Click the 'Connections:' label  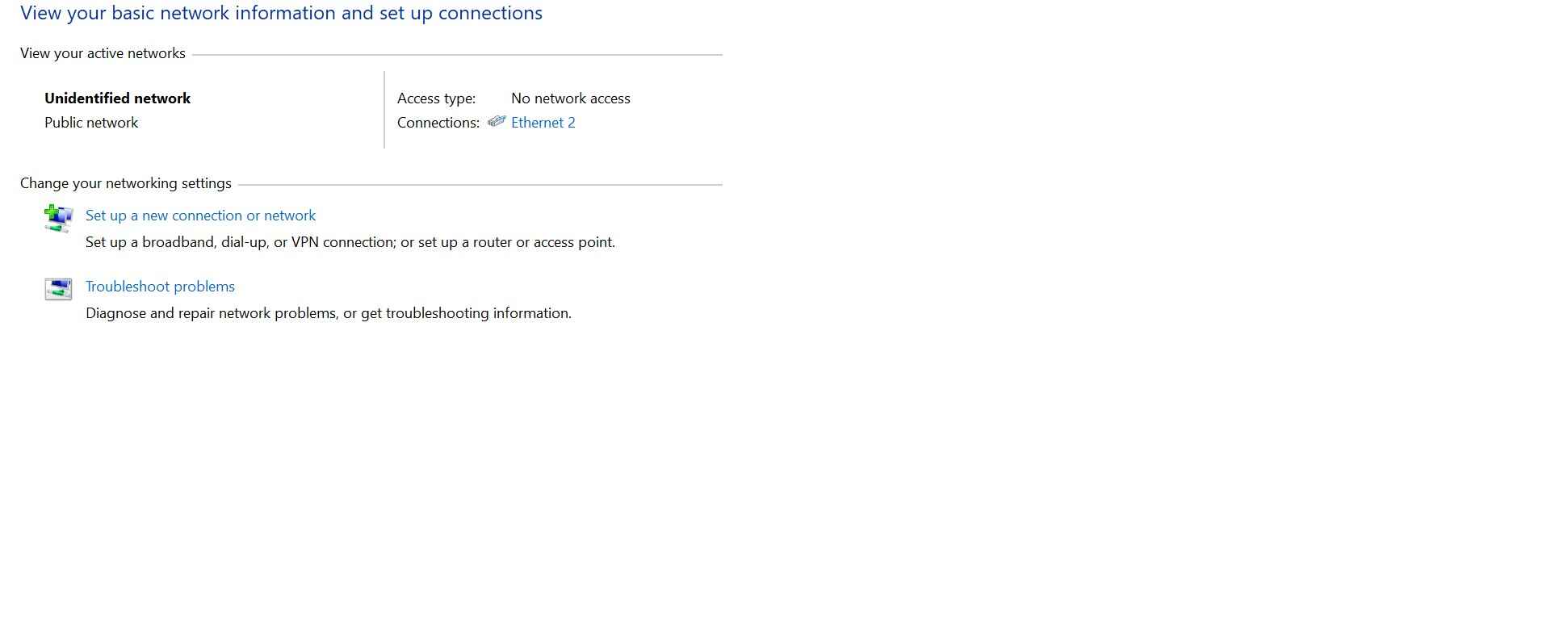click(x=438, y=123)
